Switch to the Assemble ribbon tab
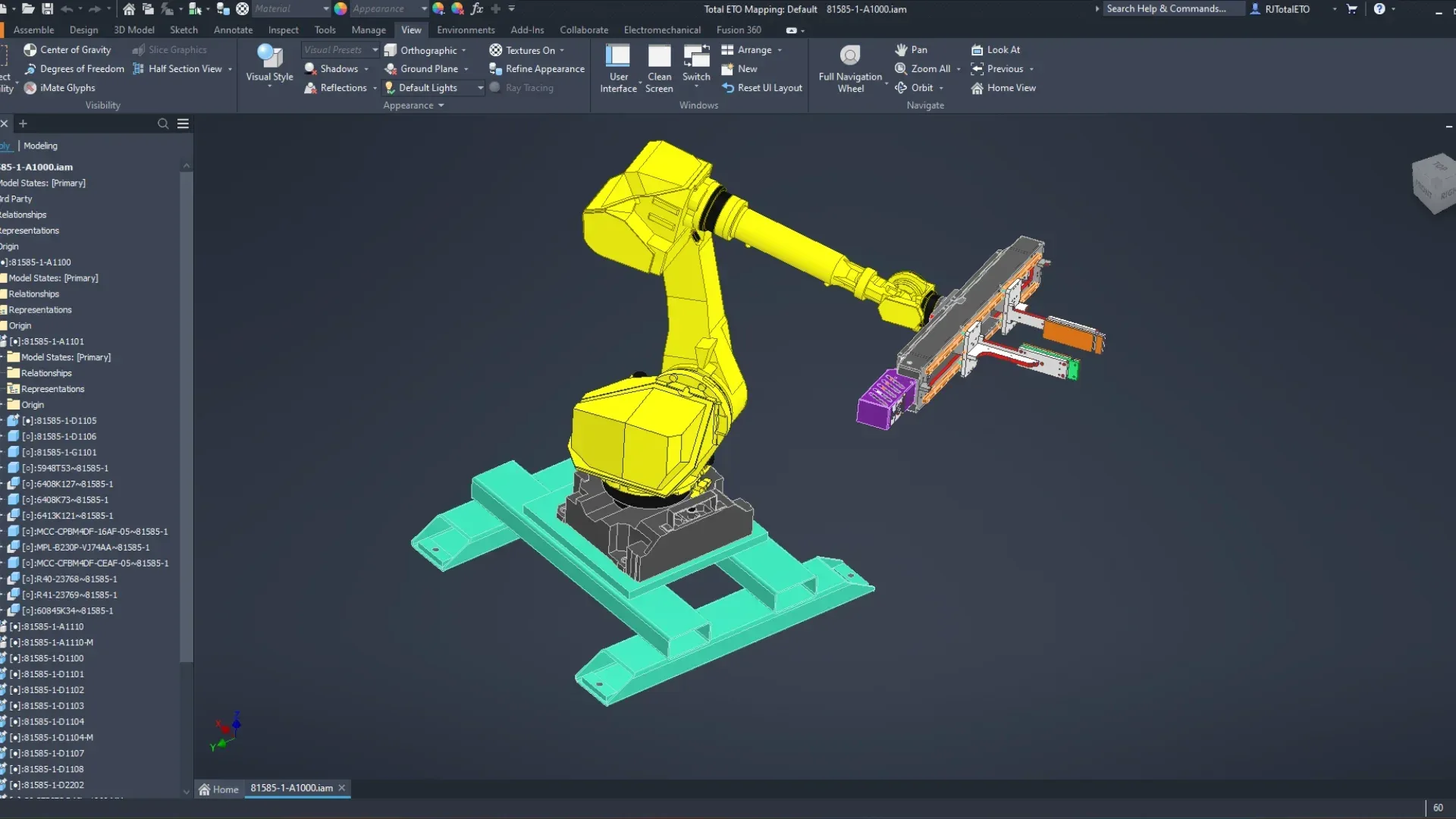This screenshot has width=1456, height=819. point(33,30)
